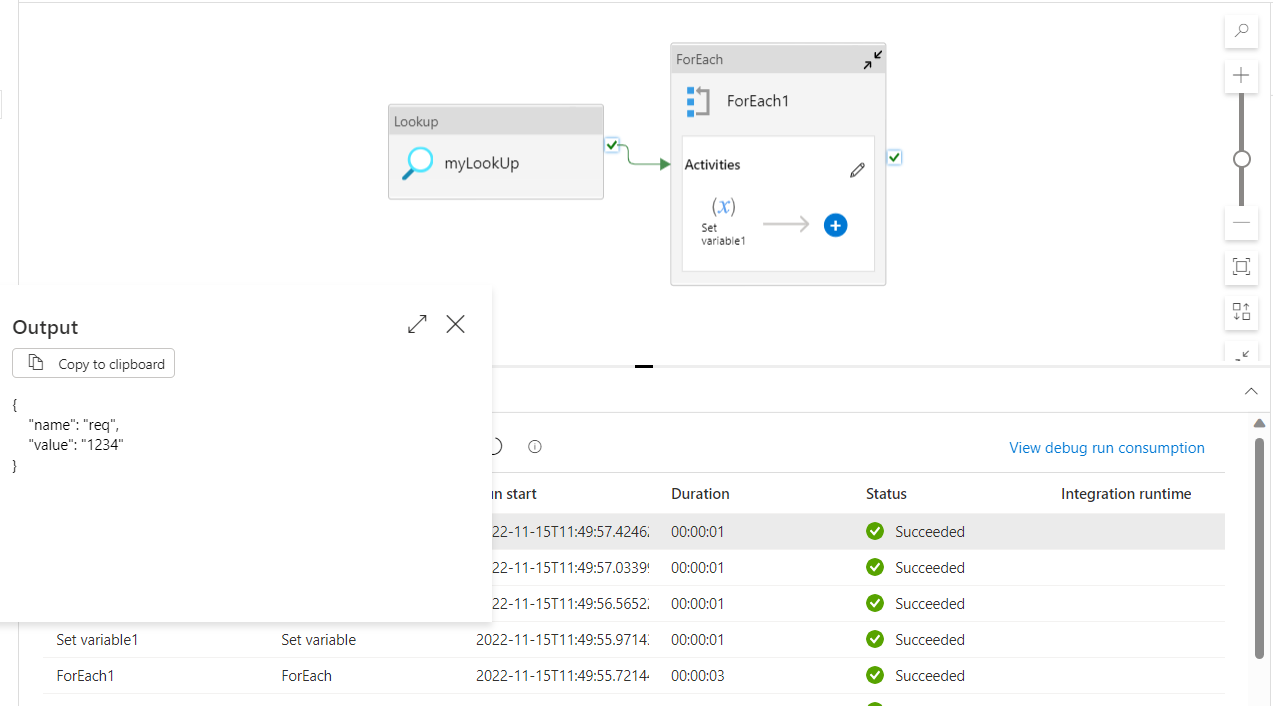This screenshot has height=706, width=1273.
Task: Click run start ending 57.4246 cell
Action: (570, 532)
